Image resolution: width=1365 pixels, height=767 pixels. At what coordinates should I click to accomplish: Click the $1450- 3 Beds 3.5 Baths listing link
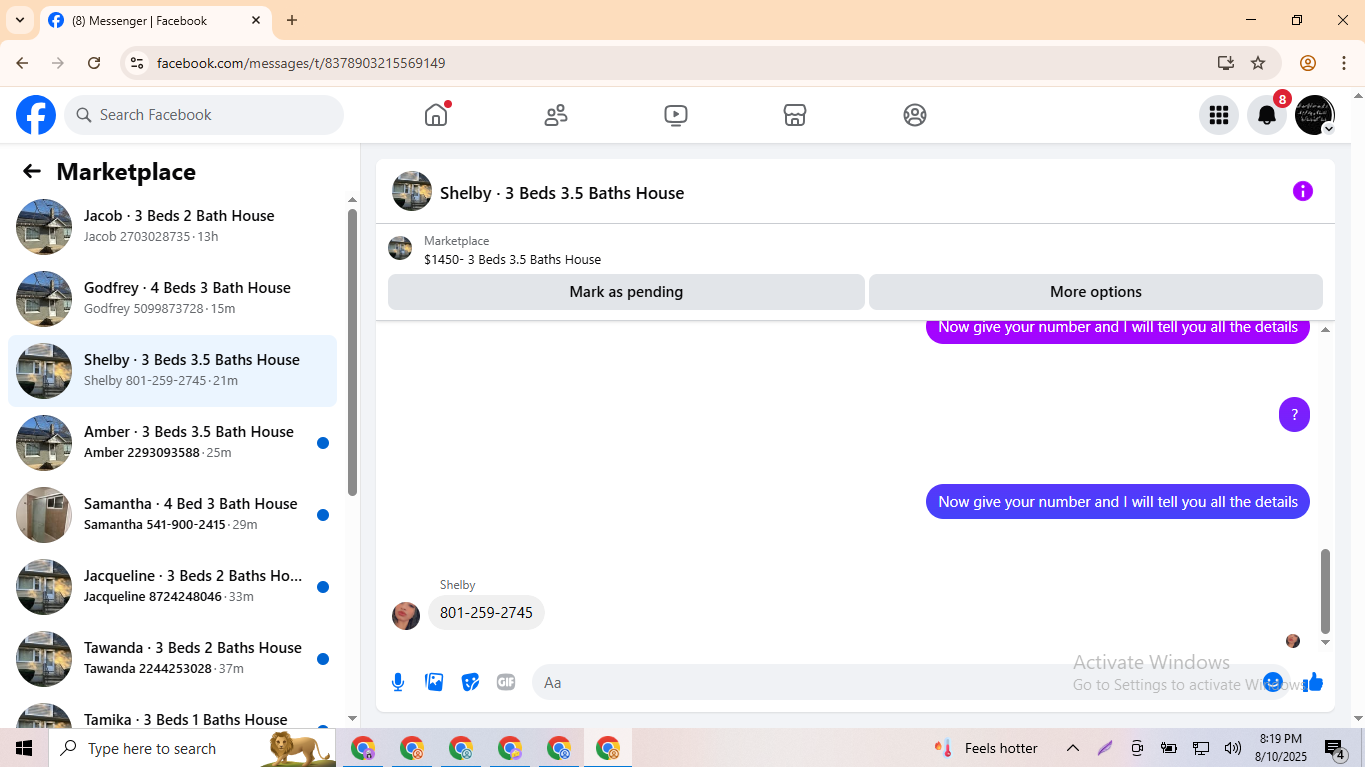click(512, 259)
